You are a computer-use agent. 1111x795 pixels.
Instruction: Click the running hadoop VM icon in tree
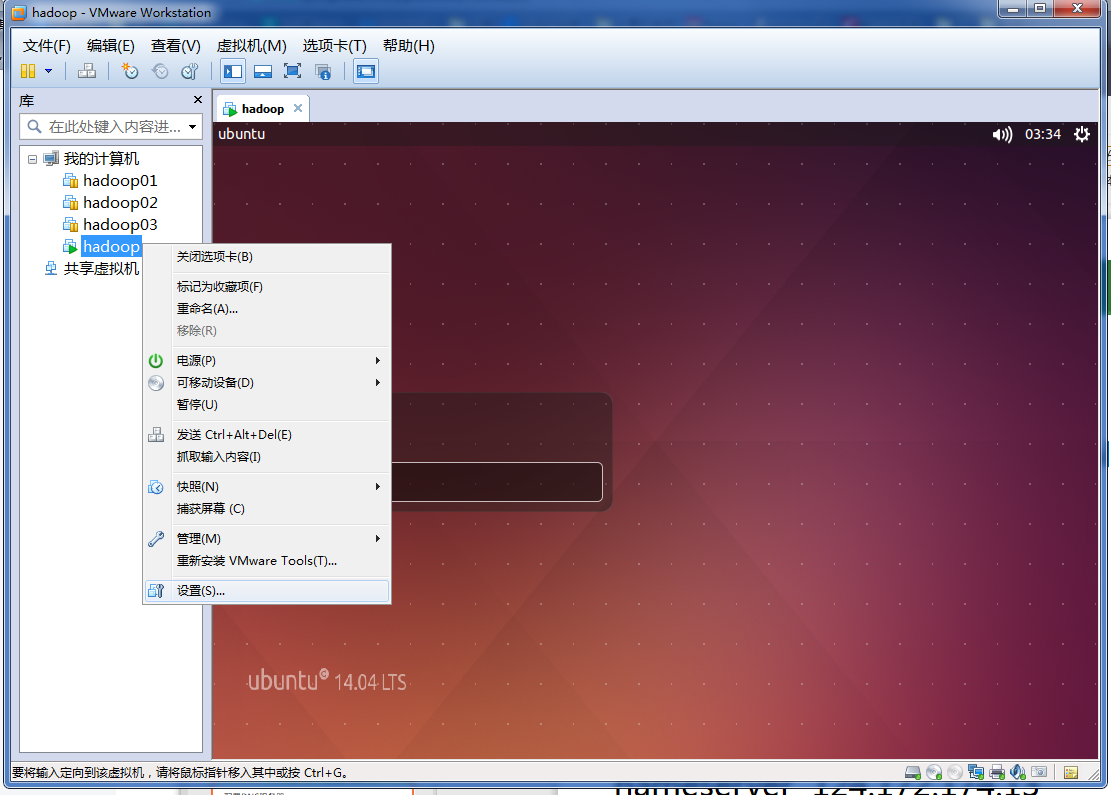click(70, 247)
